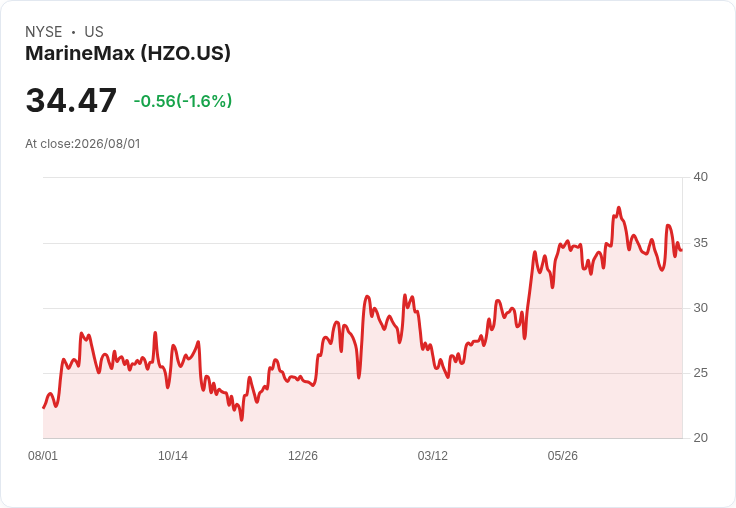Click the 35 price axis label
The image size is (736, 508).
pos(700,243)
